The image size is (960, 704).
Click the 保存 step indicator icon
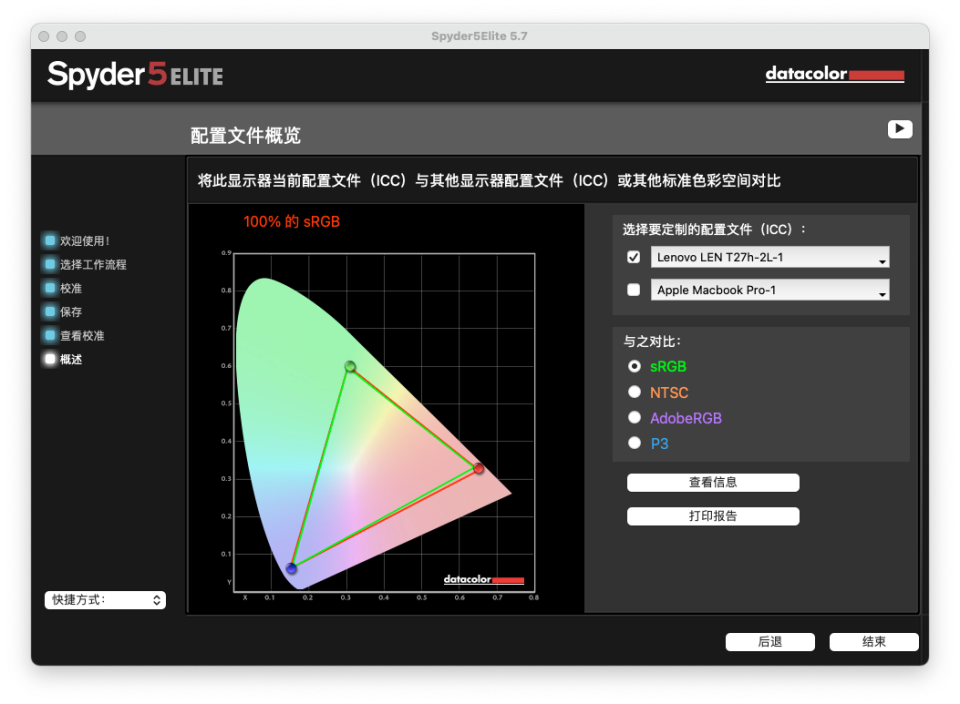point(50,311)
